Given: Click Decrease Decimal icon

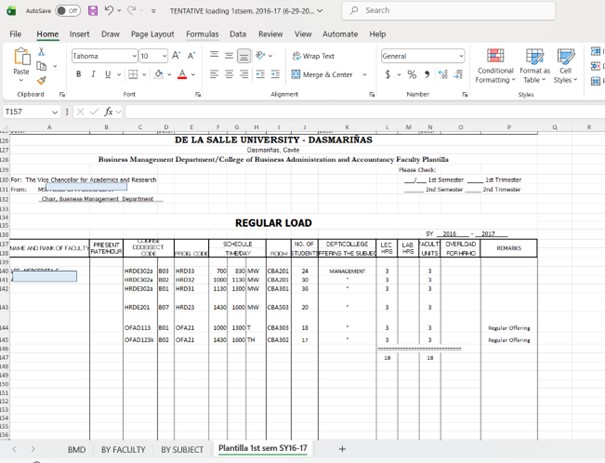Looking at the screenshot, I should point(458,74).
